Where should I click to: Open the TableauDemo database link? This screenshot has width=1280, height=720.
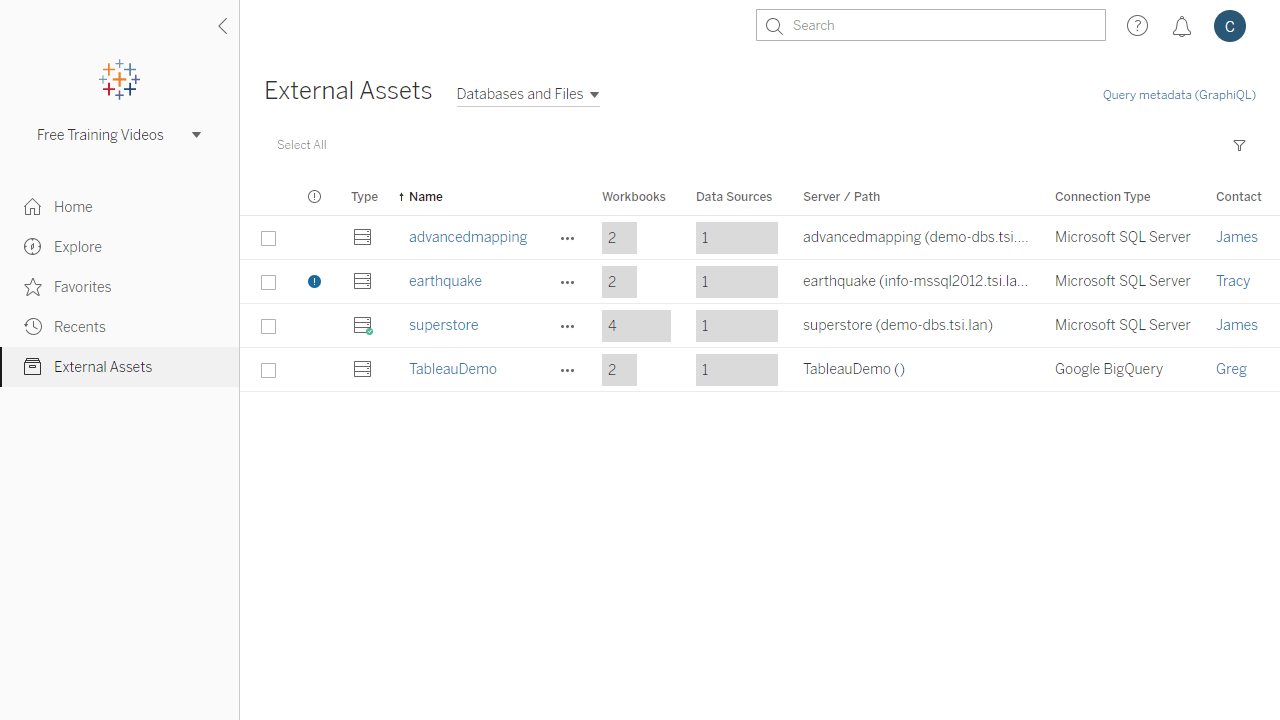(452, 369)
